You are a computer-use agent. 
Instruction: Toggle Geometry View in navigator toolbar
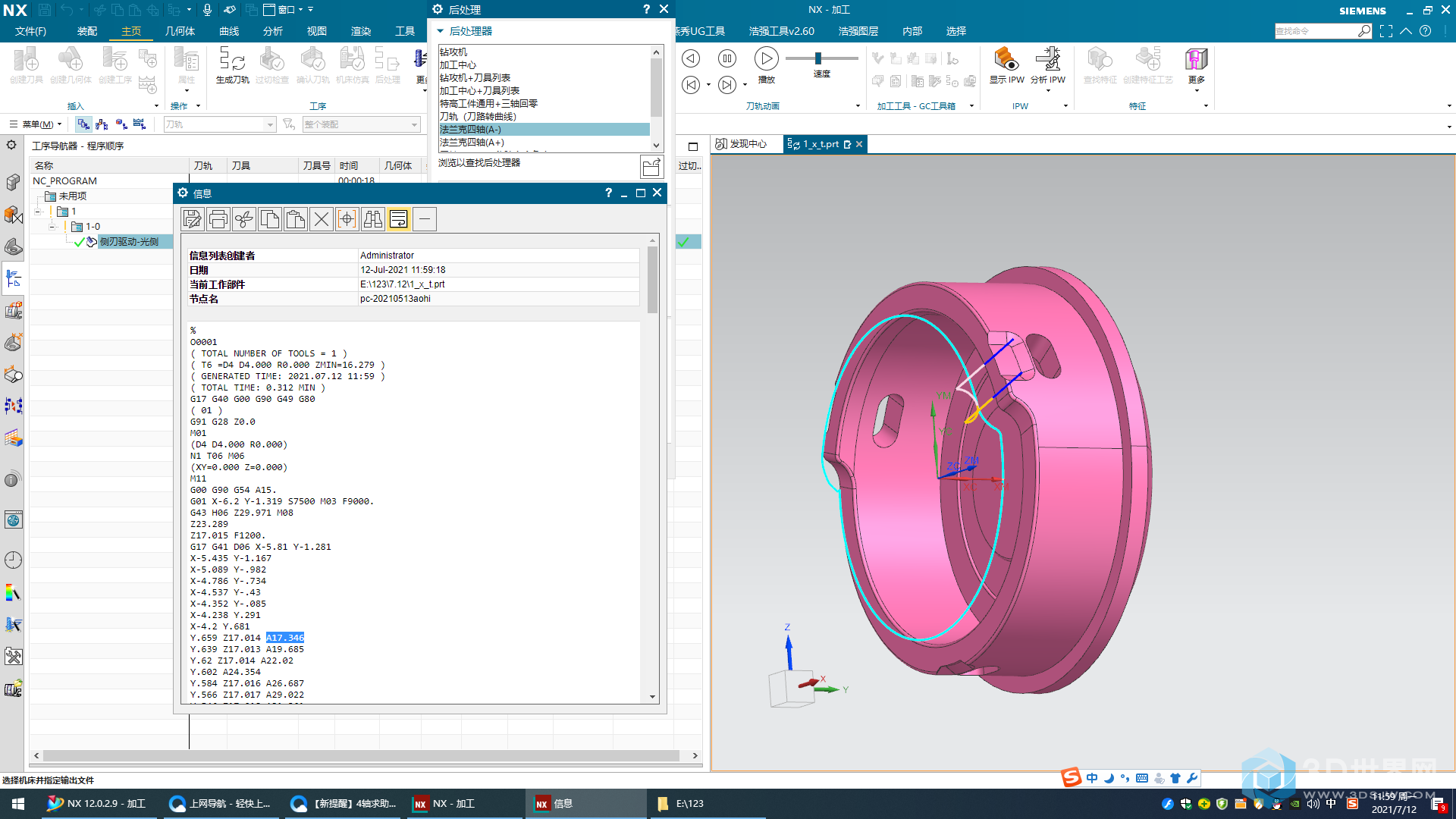[x=121, y=124]
